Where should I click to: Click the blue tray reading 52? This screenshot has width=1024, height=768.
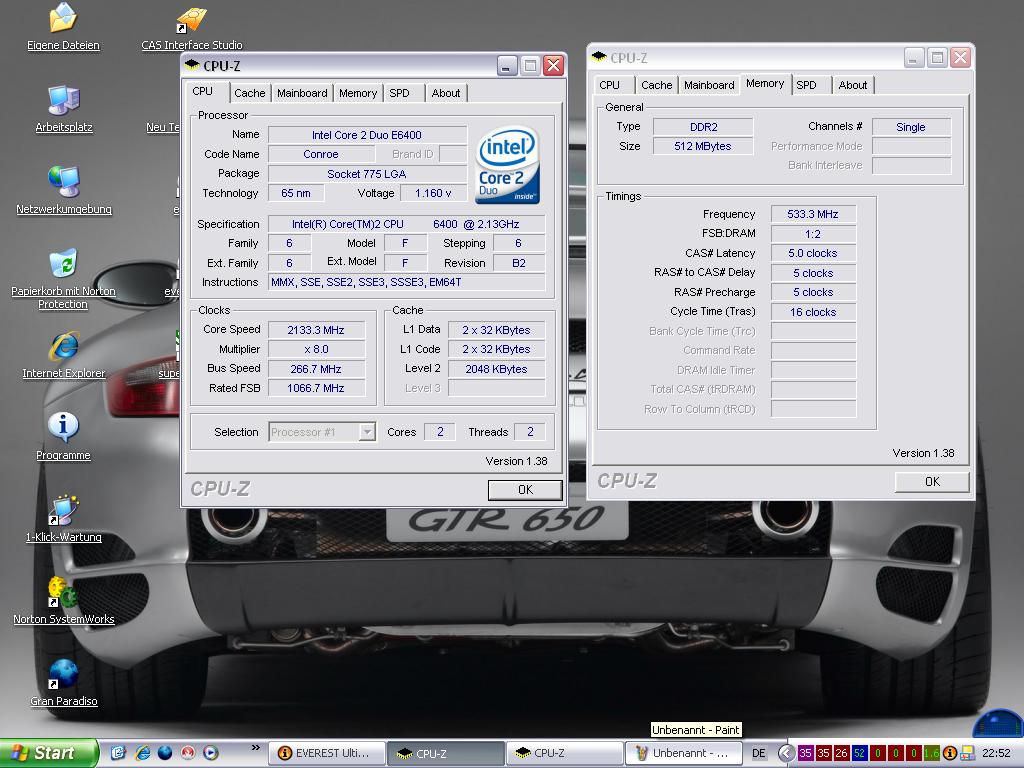click(x=859, y=753)
